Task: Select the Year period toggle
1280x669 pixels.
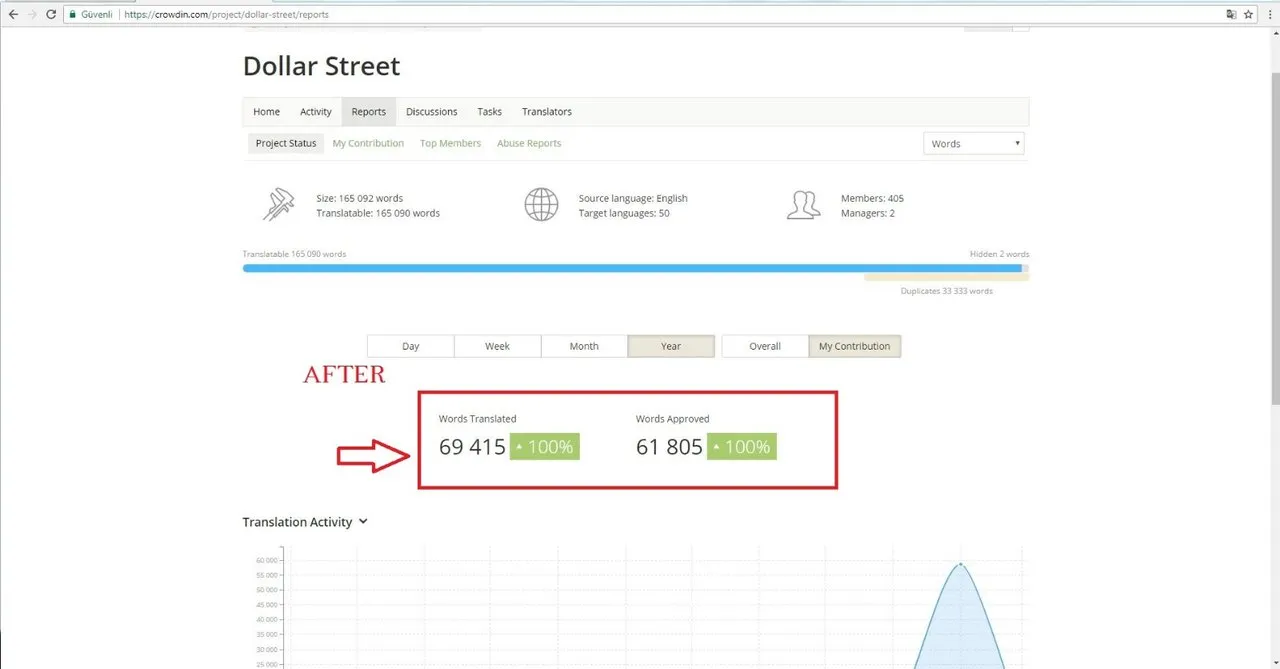Action: coord(671,346)
